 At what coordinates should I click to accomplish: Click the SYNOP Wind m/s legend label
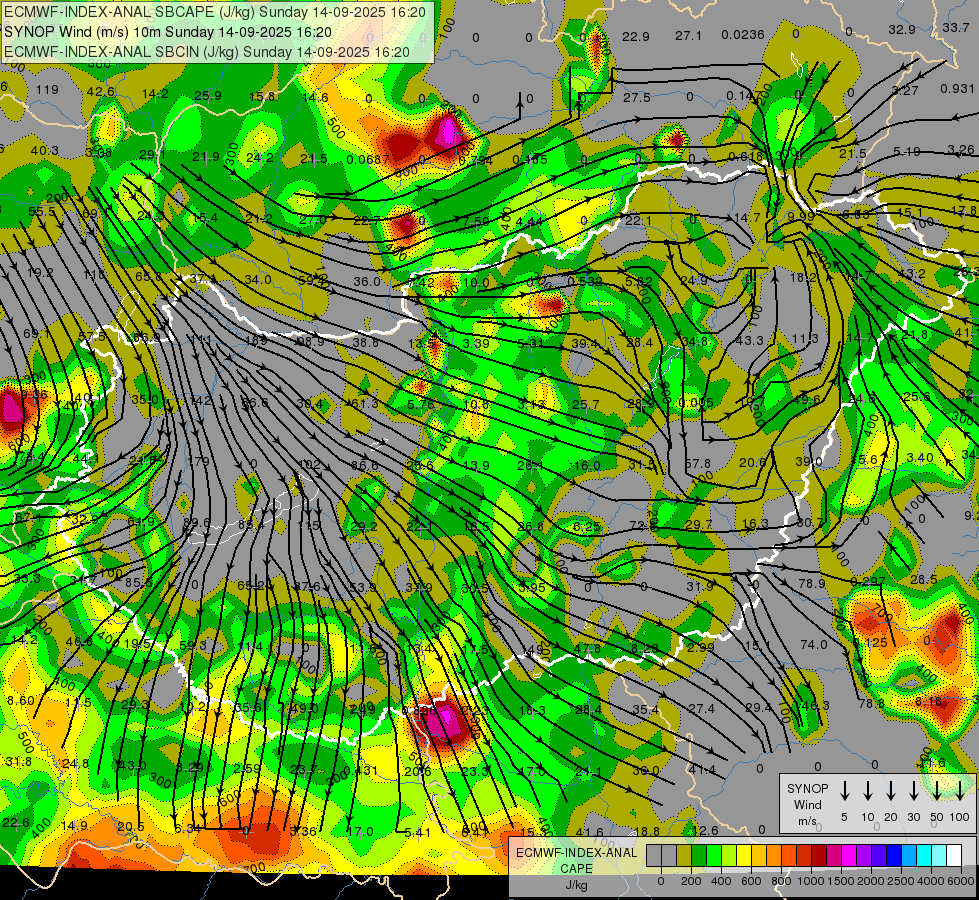click(807, 805)
